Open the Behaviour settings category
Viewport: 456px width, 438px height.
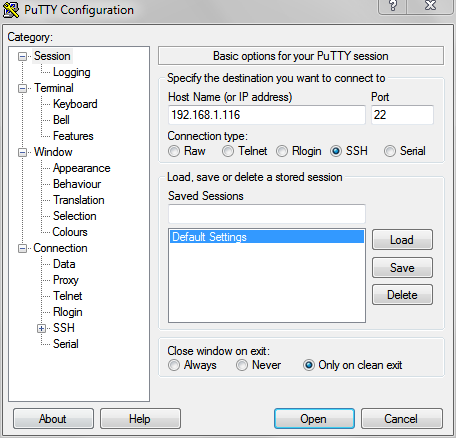point(77,184)
